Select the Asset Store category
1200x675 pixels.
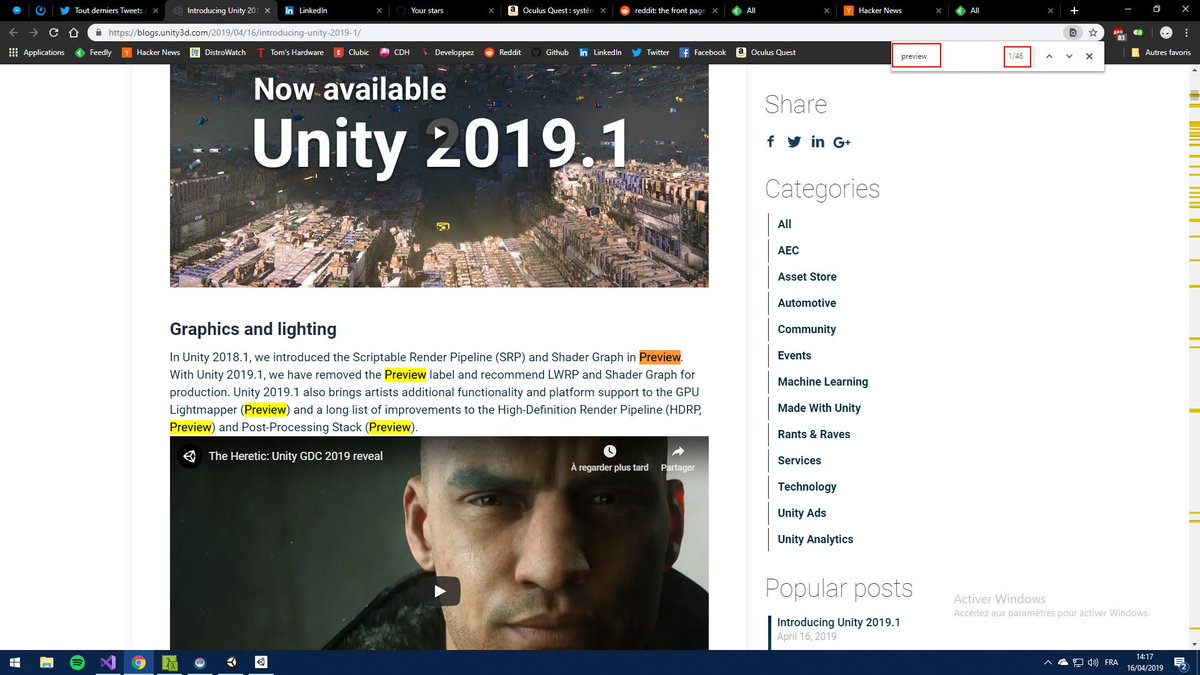click(807, 276)
